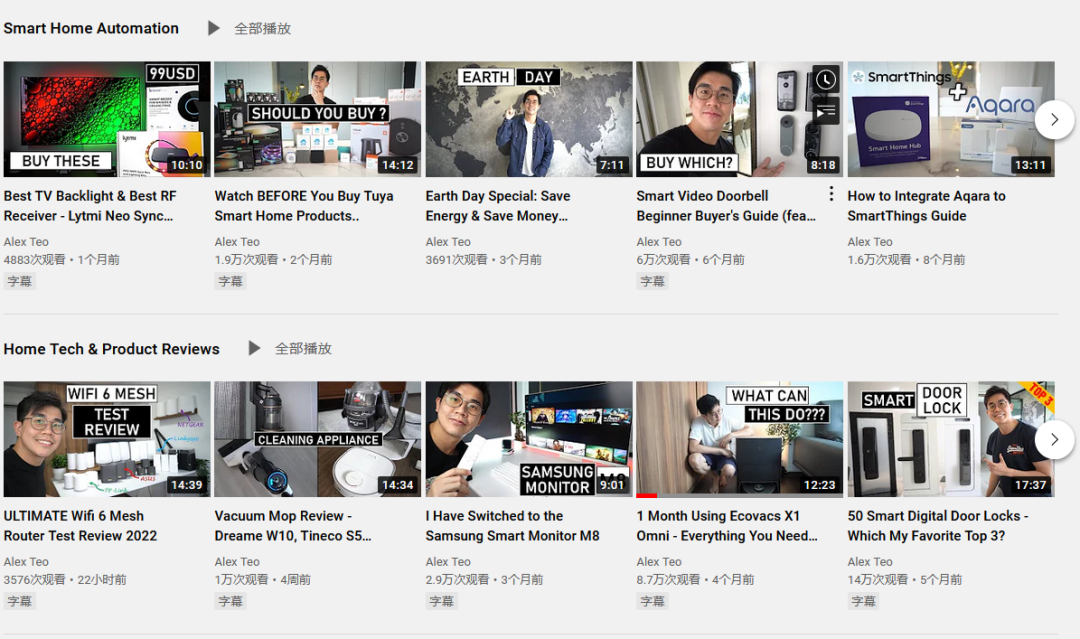
Task: Click 全部播放 text beside Home Tech reviews
Action: pyautogui.click(x=303, y=348)
